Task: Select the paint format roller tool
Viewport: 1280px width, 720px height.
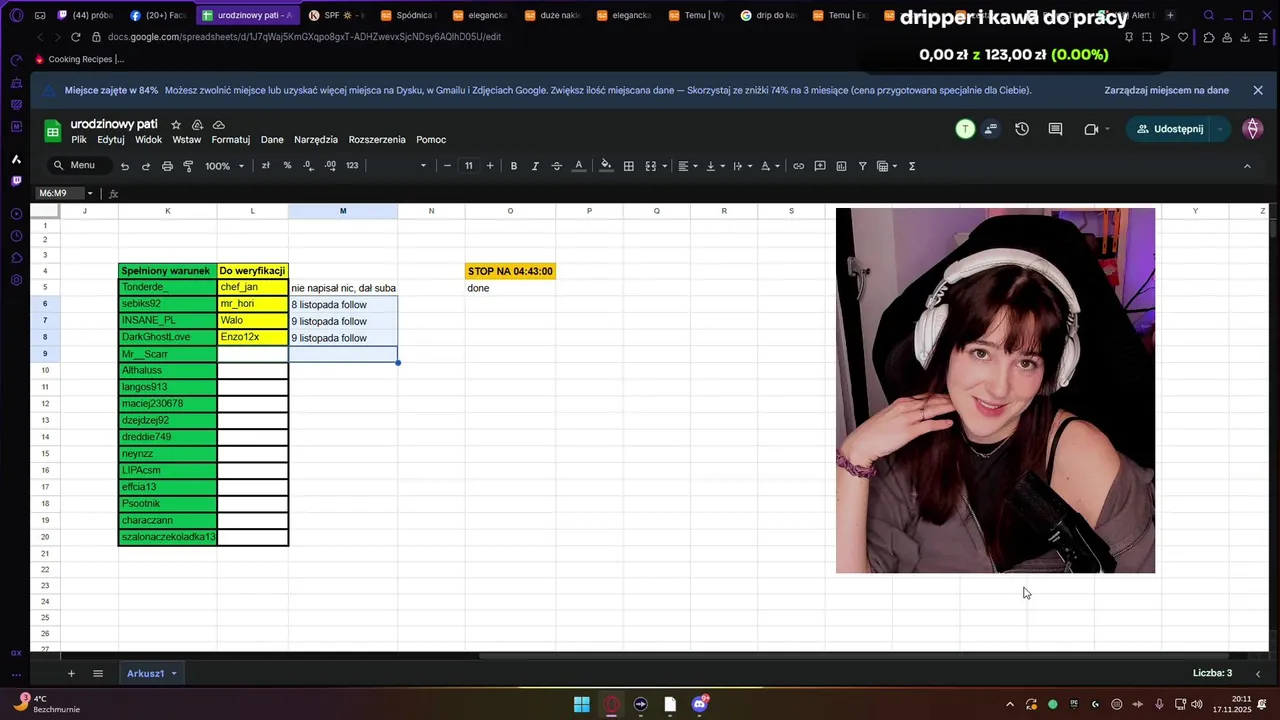Action: coord(188,166)
